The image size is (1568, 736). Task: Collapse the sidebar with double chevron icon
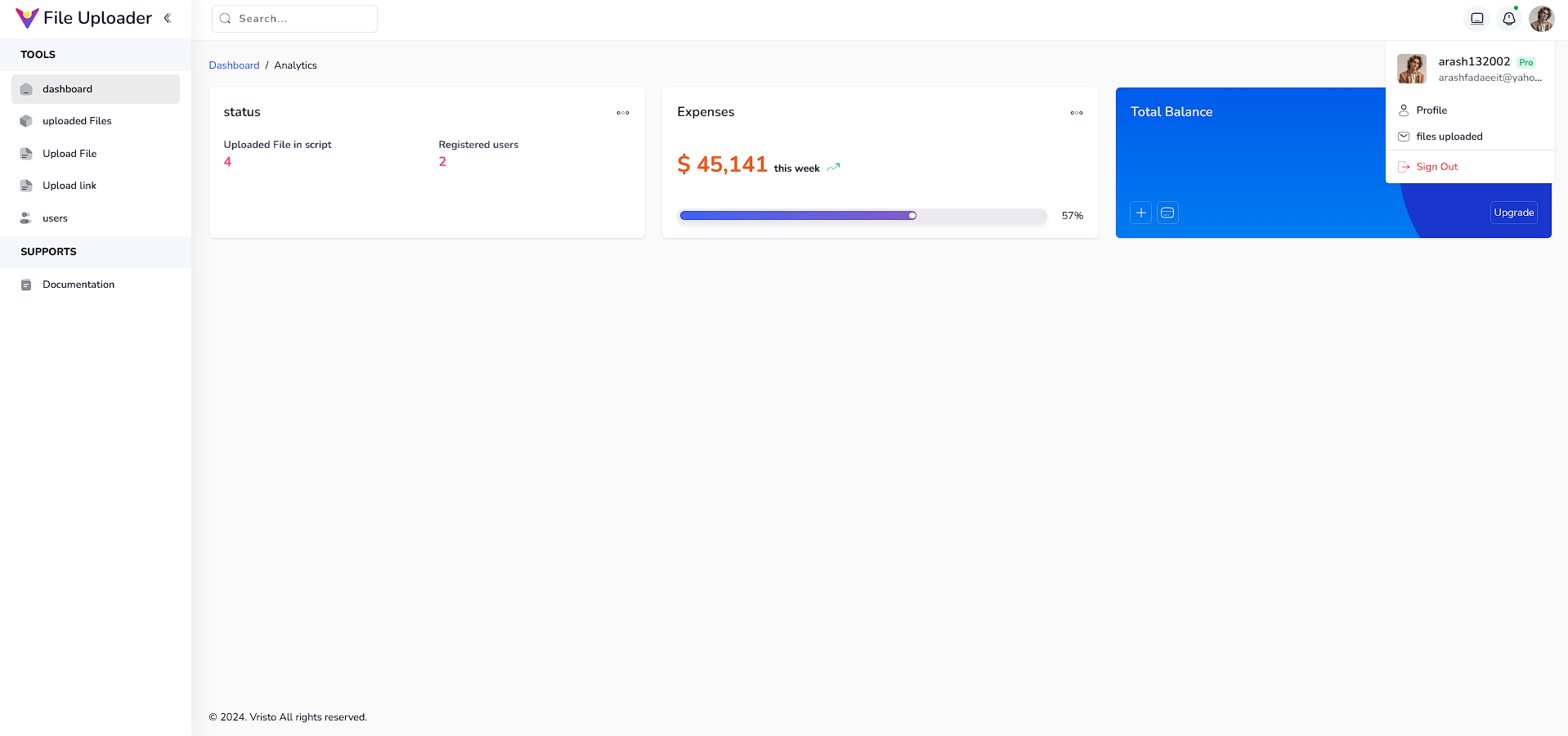[x=168, y=18]
